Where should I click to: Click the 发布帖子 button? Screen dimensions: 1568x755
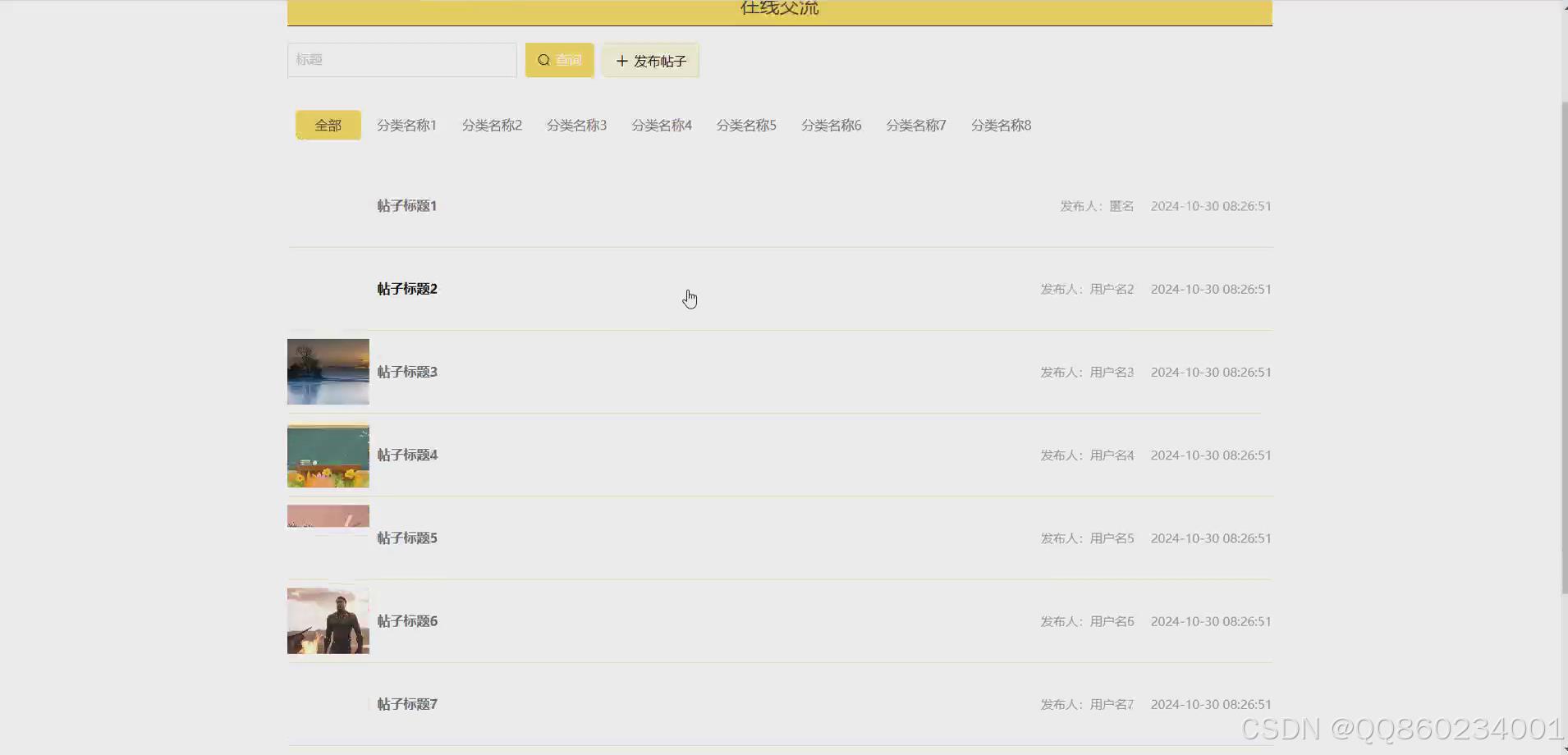[x=650, y=61]
